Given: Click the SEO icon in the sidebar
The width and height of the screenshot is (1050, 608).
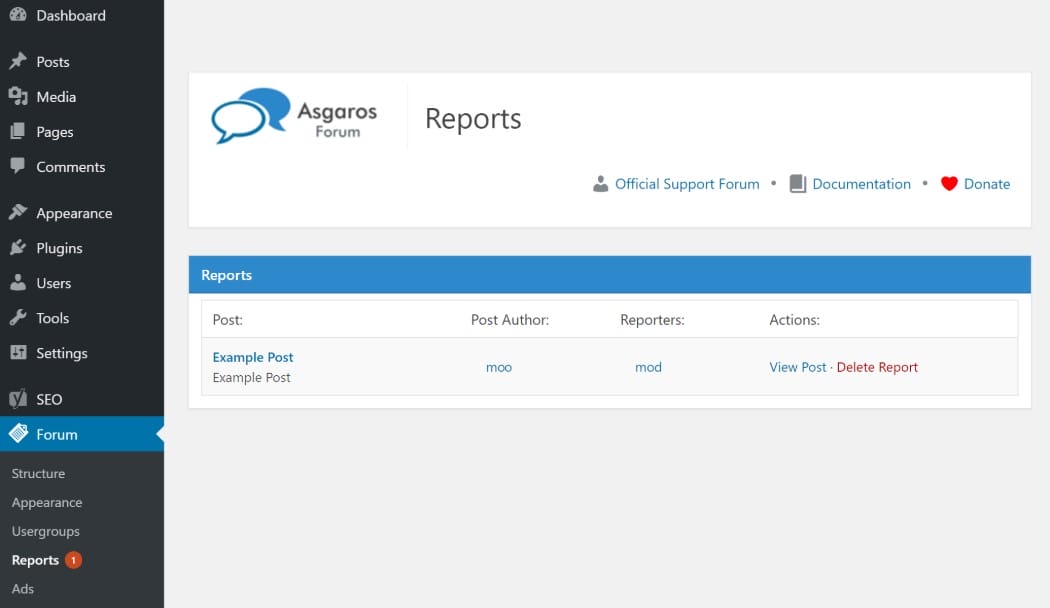Looking at the screenshot, I should pyautogui.click(x=19, y=398).
